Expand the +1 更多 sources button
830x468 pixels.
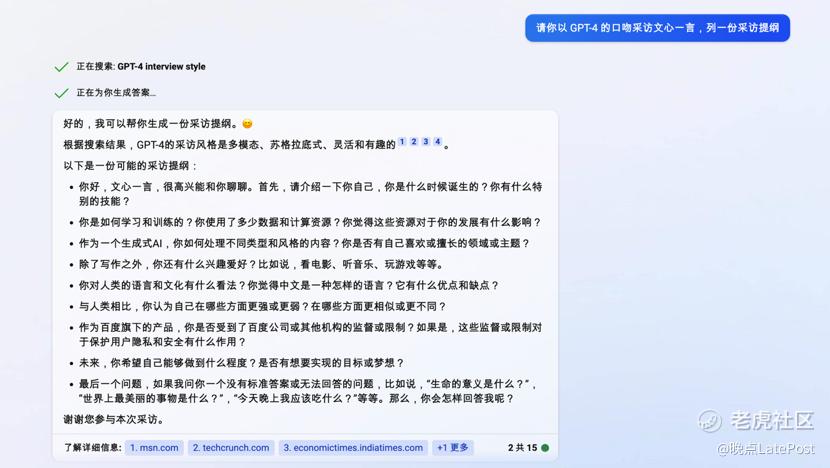[x=453, y=448]
